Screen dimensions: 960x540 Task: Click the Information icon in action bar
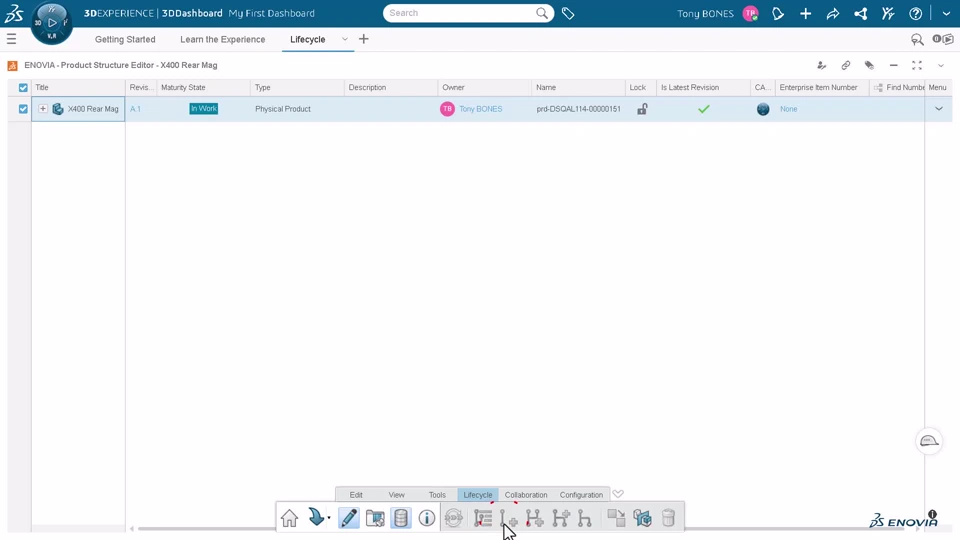[x=427, y=518]
